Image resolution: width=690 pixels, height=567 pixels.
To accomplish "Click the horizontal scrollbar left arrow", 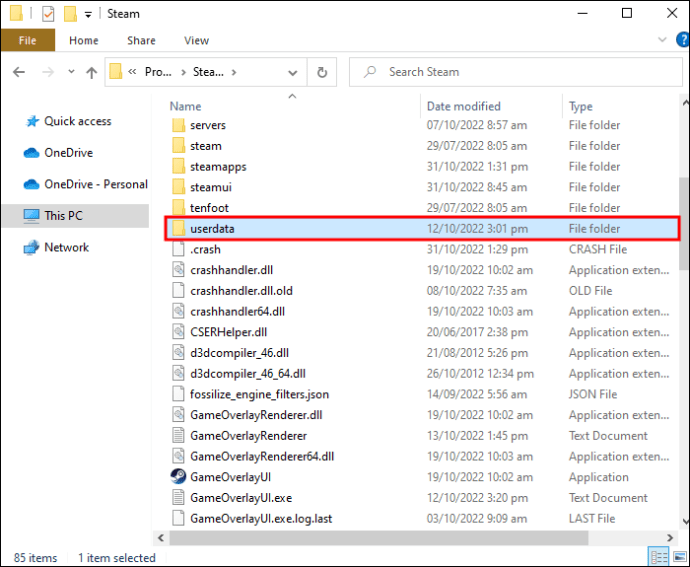I will (161, 538).
